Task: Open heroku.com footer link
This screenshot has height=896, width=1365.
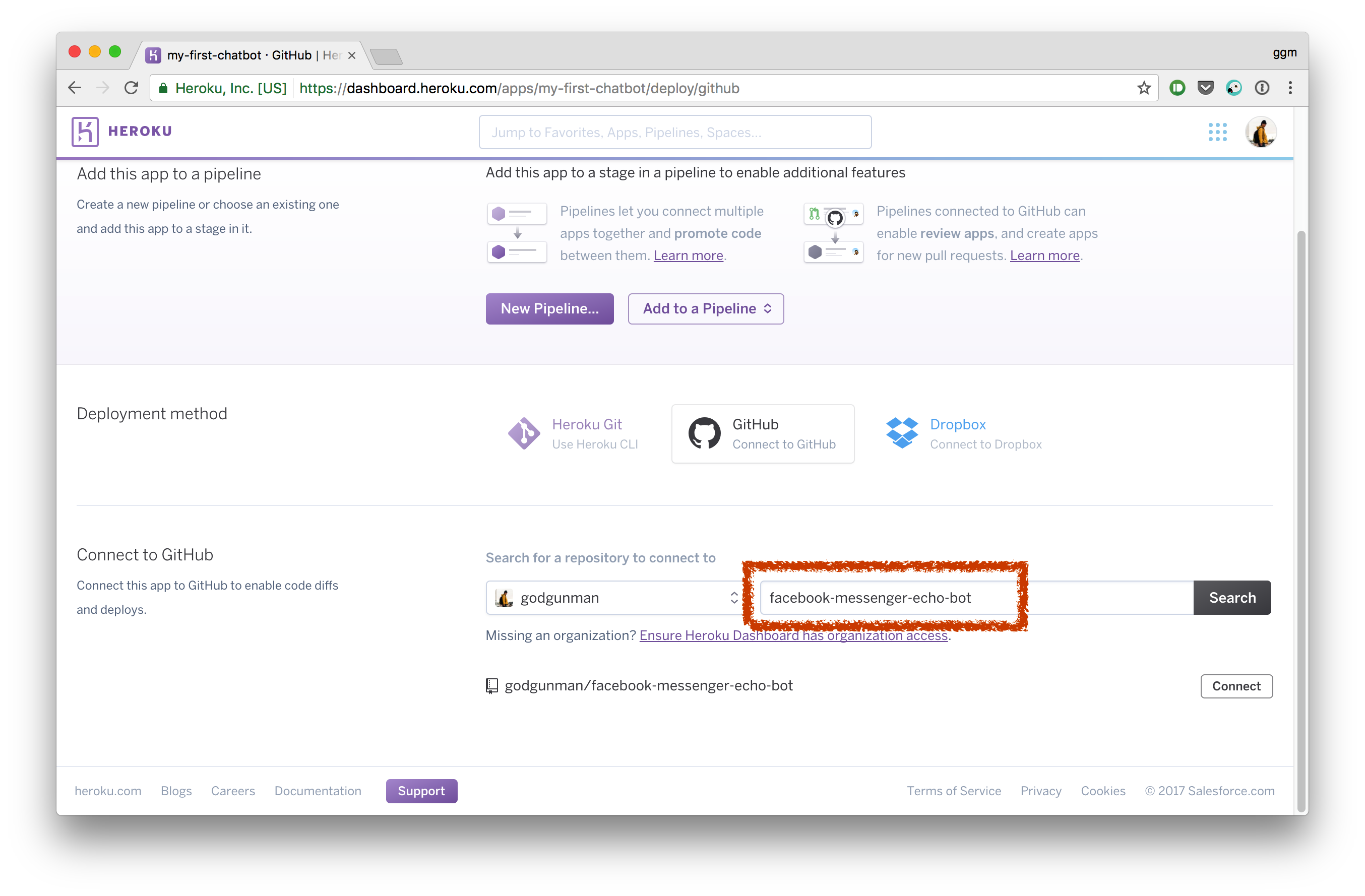Action: point(108,791)
